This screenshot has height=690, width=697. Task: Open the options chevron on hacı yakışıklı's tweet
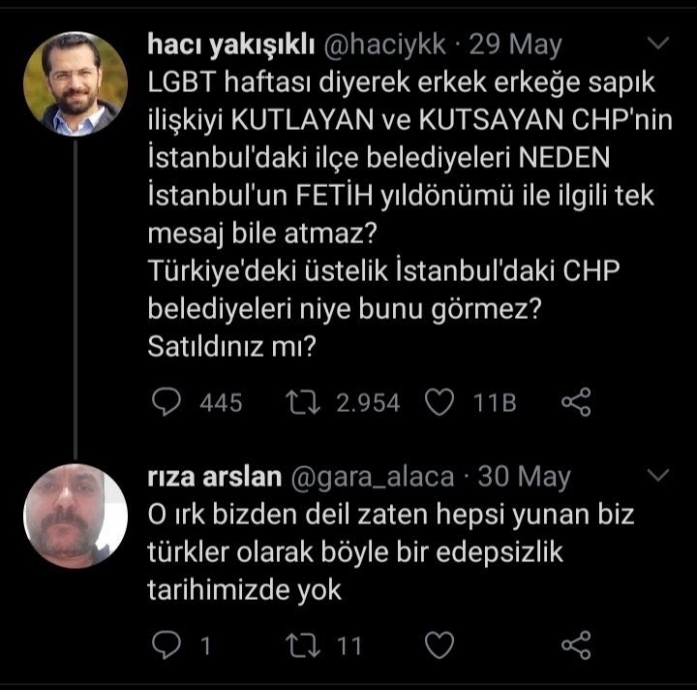tap(659, 44)
